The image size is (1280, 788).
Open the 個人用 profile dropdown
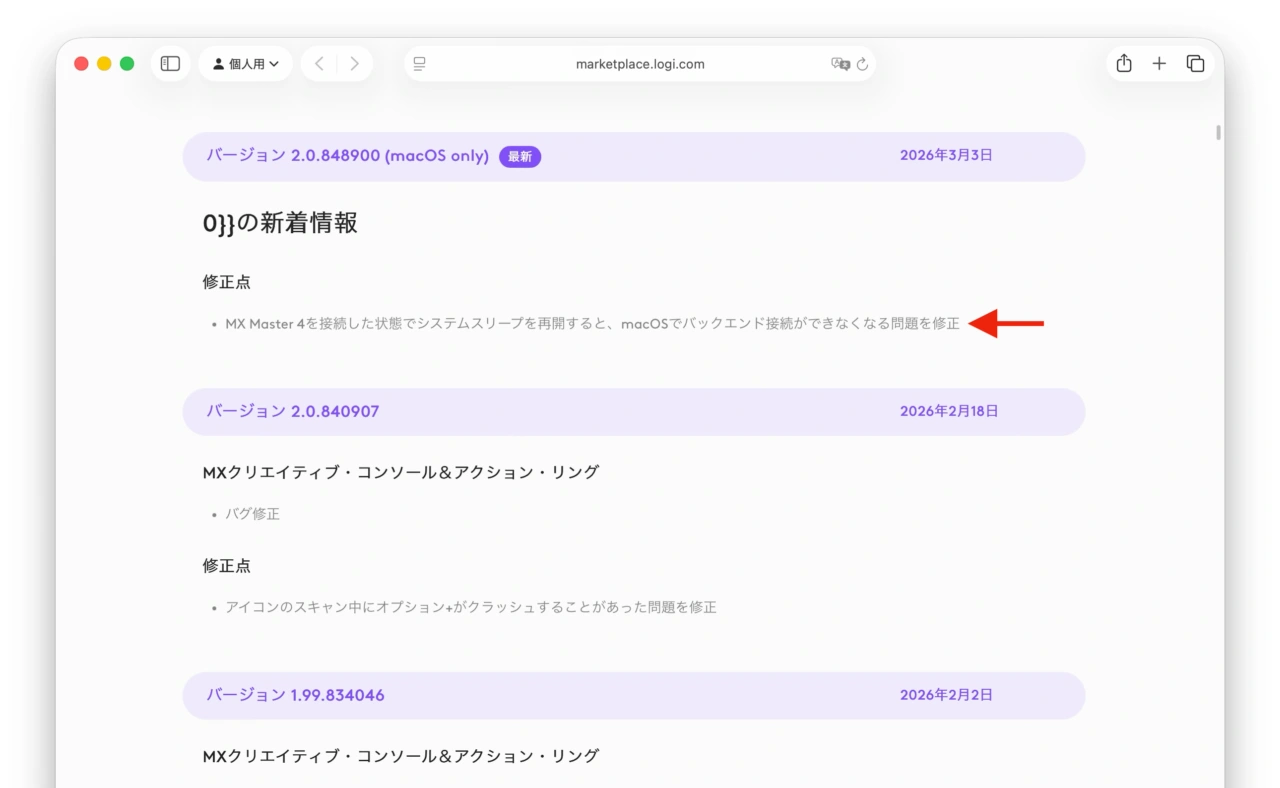pos(245,62)
